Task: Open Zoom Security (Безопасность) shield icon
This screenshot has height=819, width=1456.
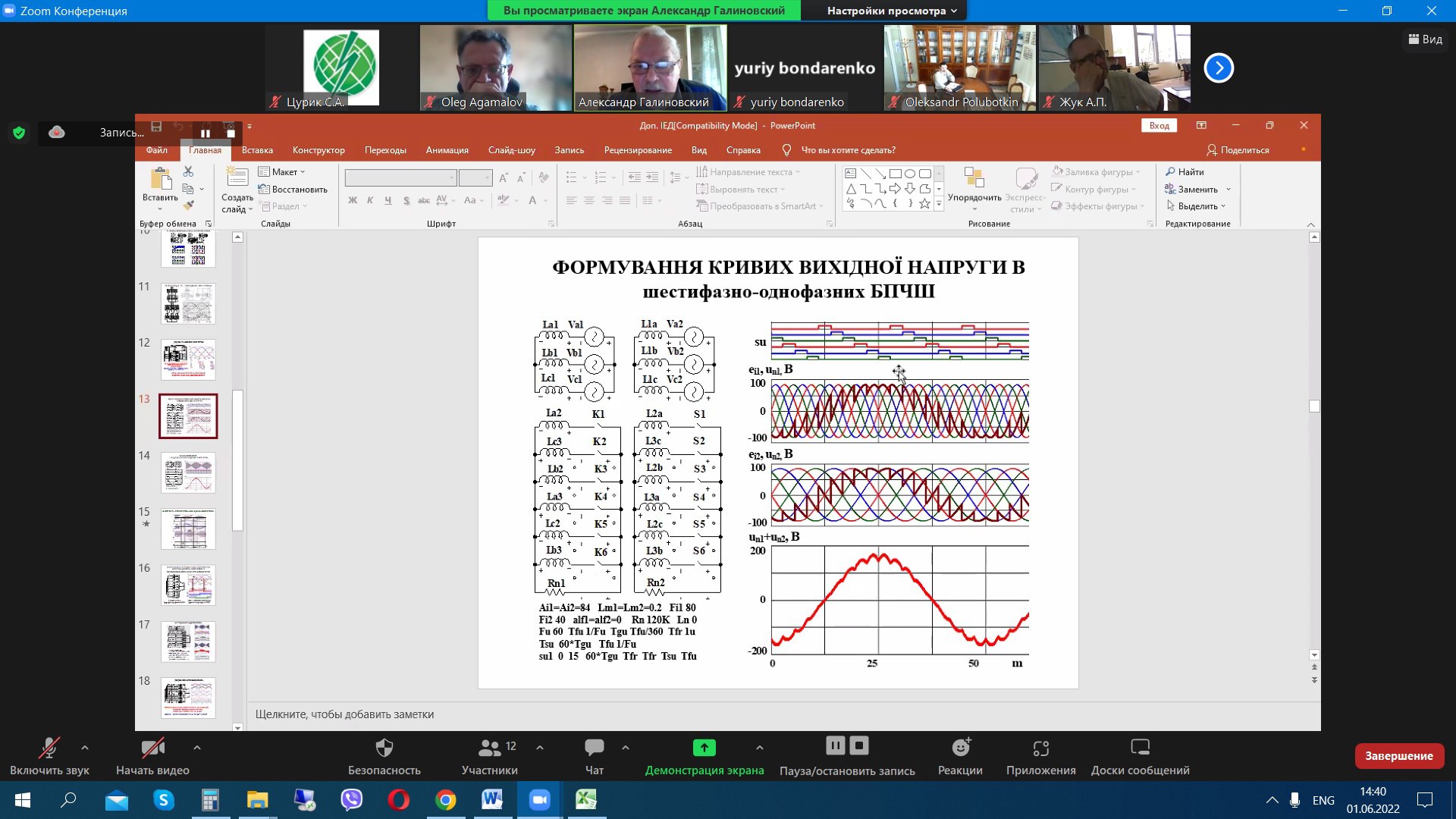Action: pos(384,748)
